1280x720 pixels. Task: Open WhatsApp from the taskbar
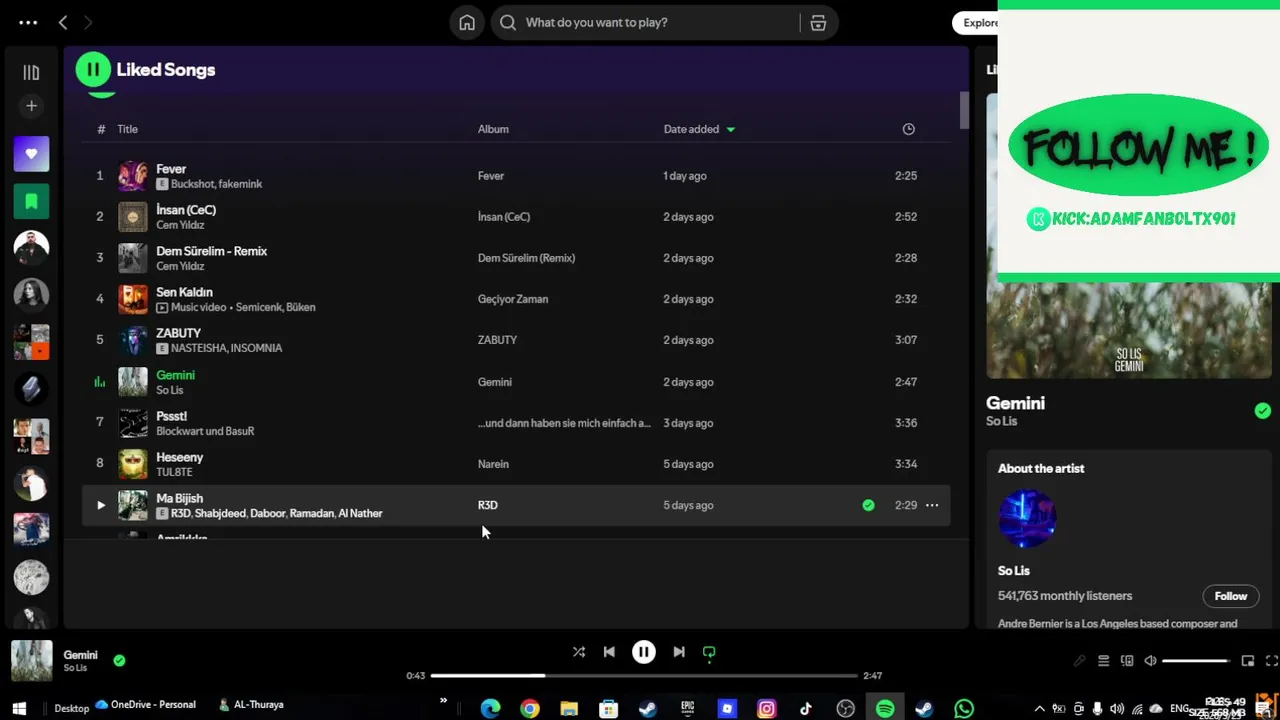(964, 709)
